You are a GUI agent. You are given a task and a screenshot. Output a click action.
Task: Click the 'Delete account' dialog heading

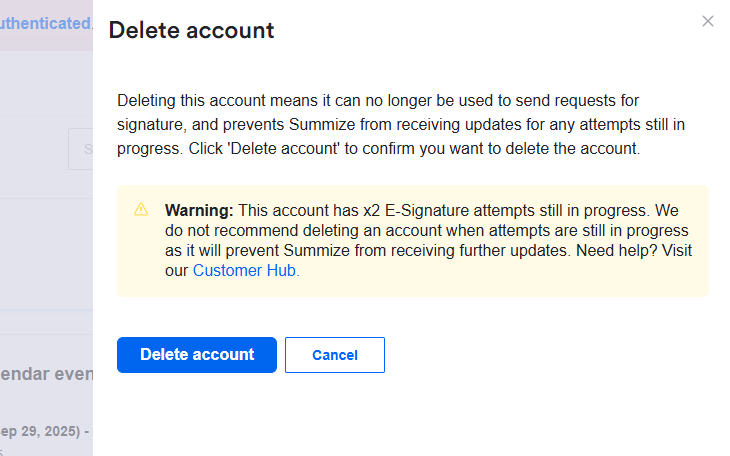tap(191, 30)
